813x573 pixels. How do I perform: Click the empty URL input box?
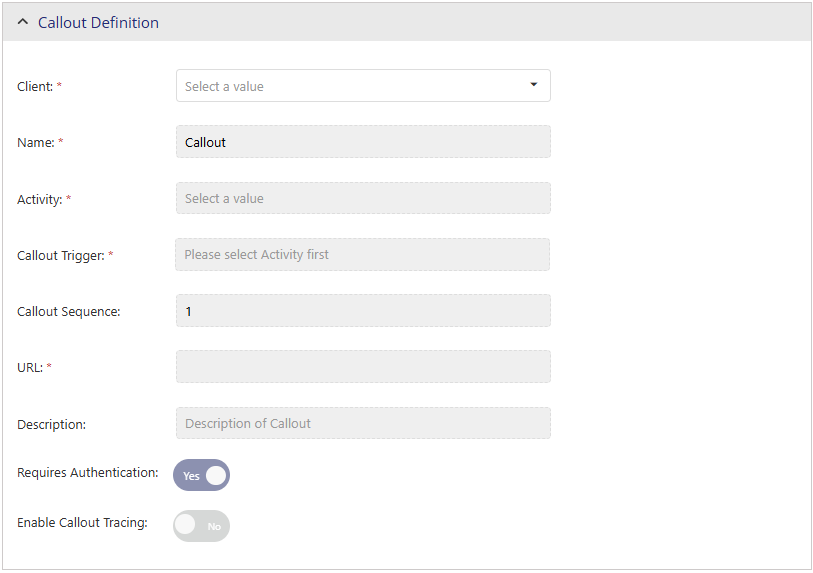pos(363,367)
